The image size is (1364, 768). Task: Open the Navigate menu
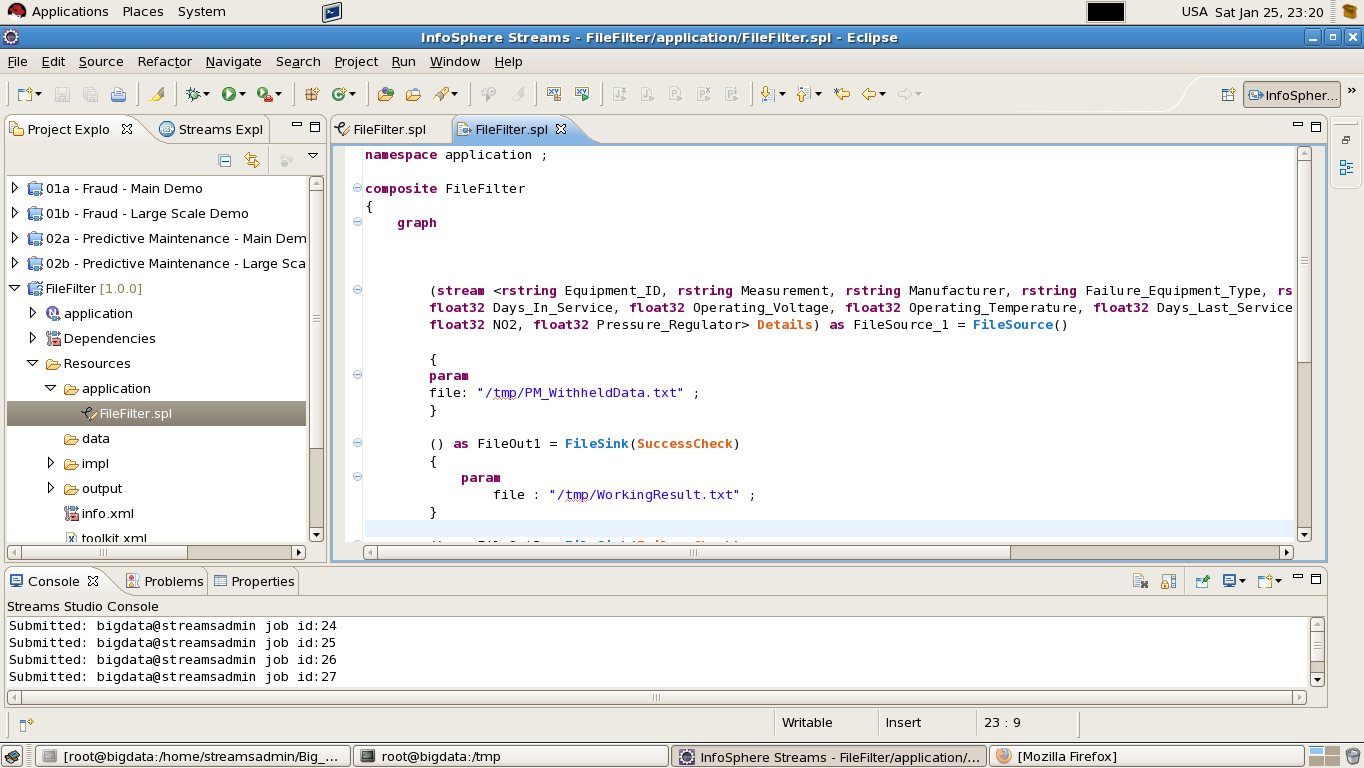[233, 61]
